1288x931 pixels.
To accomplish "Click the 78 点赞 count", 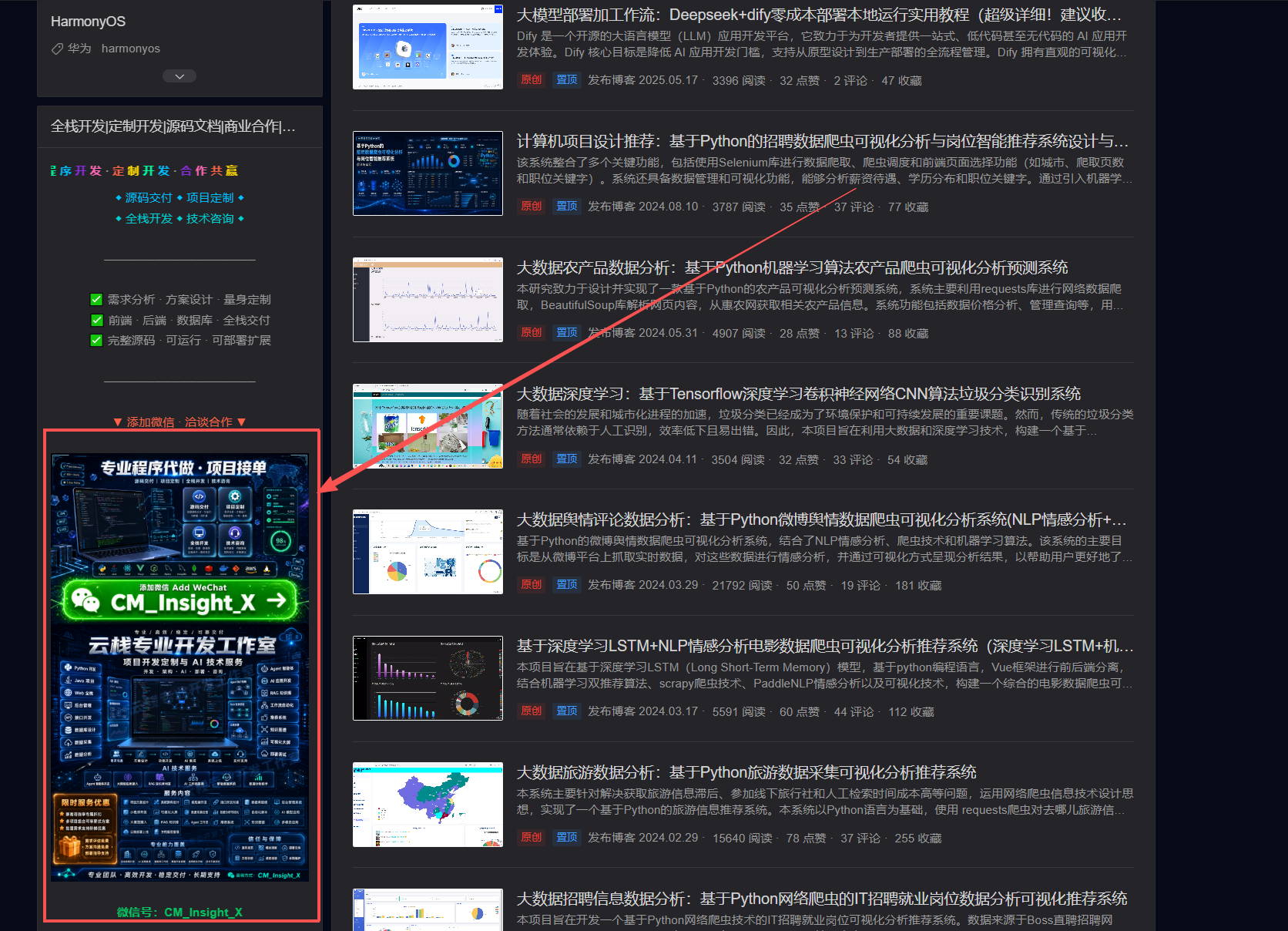I will [x=807, y=839].
